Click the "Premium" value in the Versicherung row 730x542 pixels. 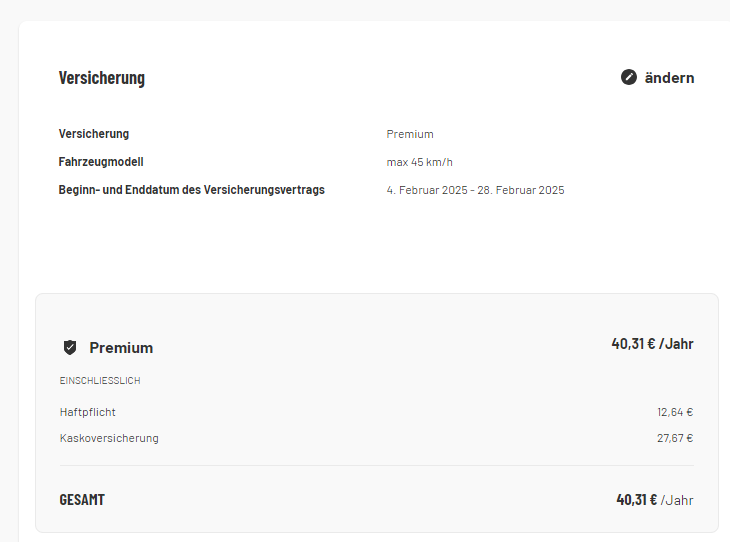(x=410, y=134)
